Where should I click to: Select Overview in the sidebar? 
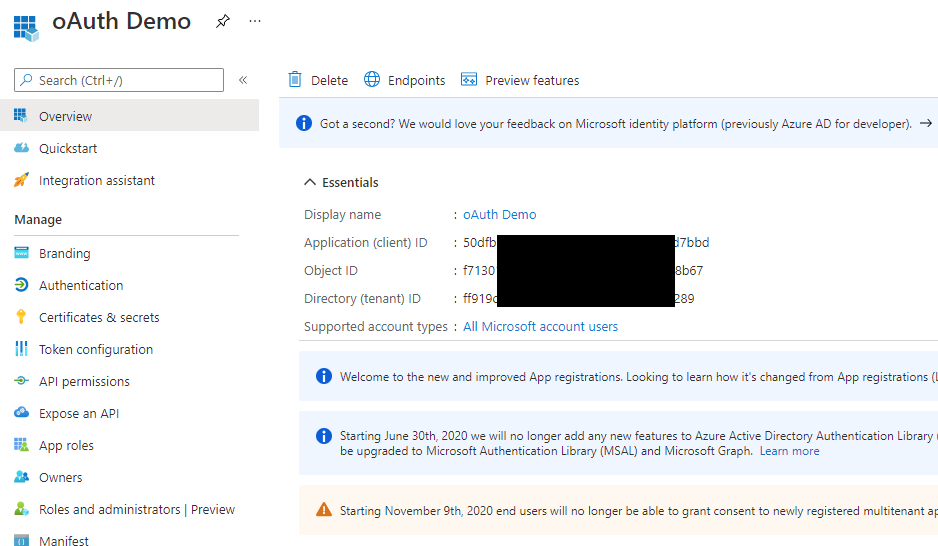(65, 117)
